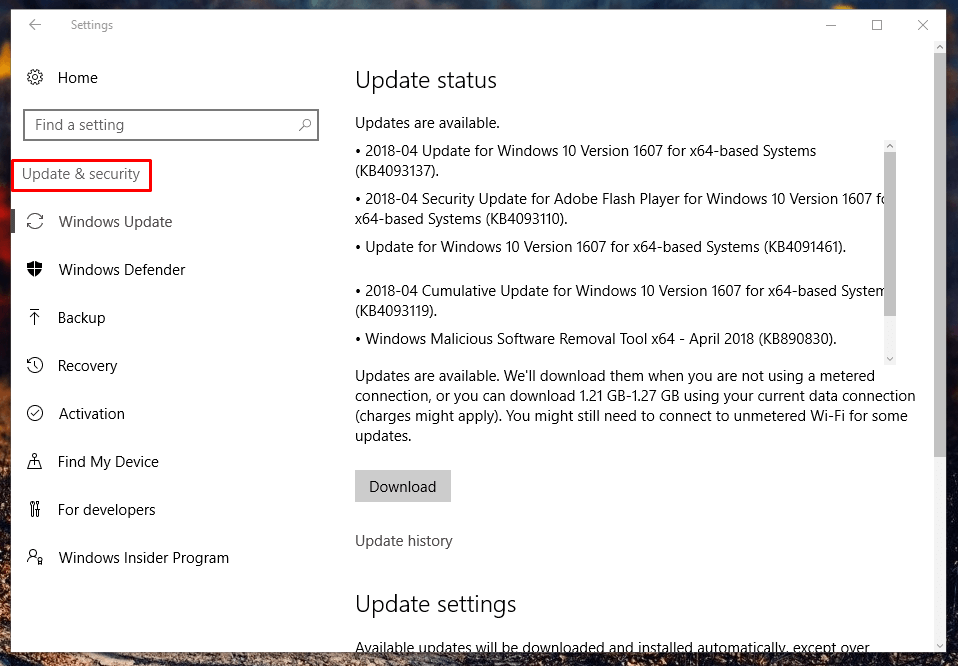Image resolution: width=958 pixels, height=666 pixels.
Task: Click the Find a setting search box
Action: [x=171, y=125]
